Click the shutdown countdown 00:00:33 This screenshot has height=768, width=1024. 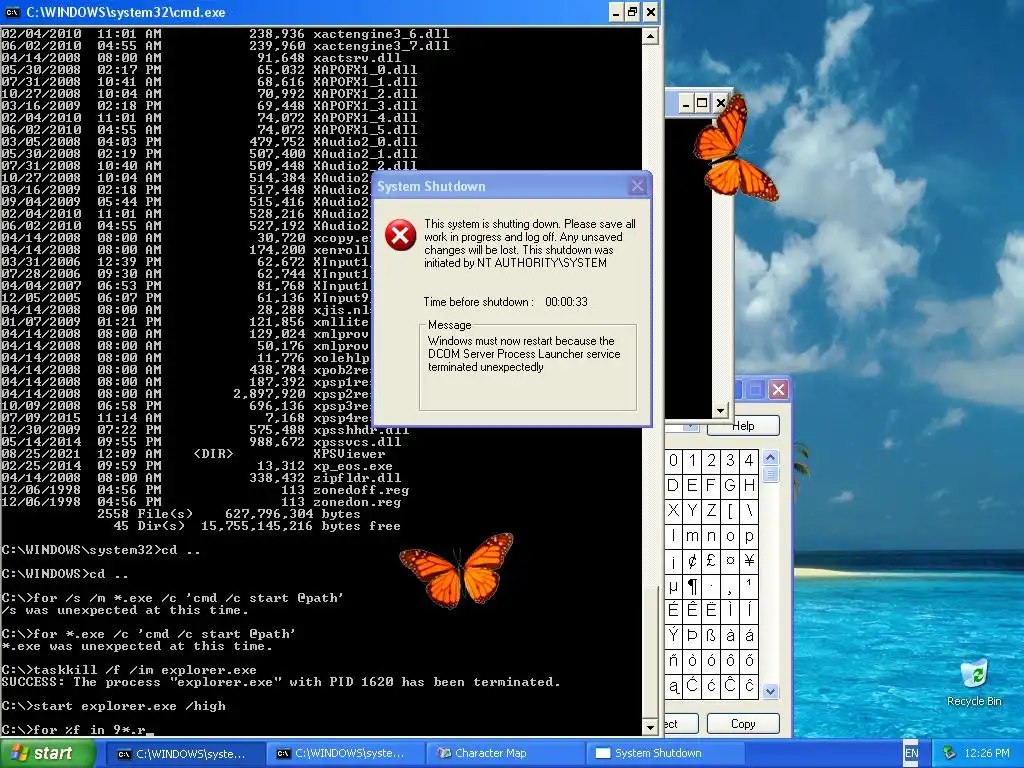pyautogui.click(x=566, y=302)
